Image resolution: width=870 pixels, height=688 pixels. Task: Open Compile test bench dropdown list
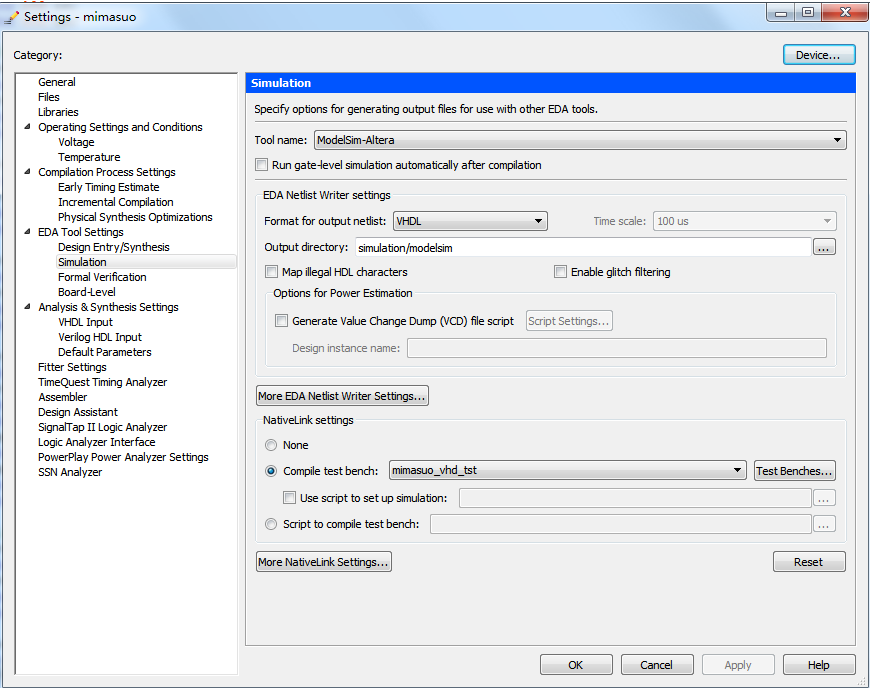[x=568, y=471]
